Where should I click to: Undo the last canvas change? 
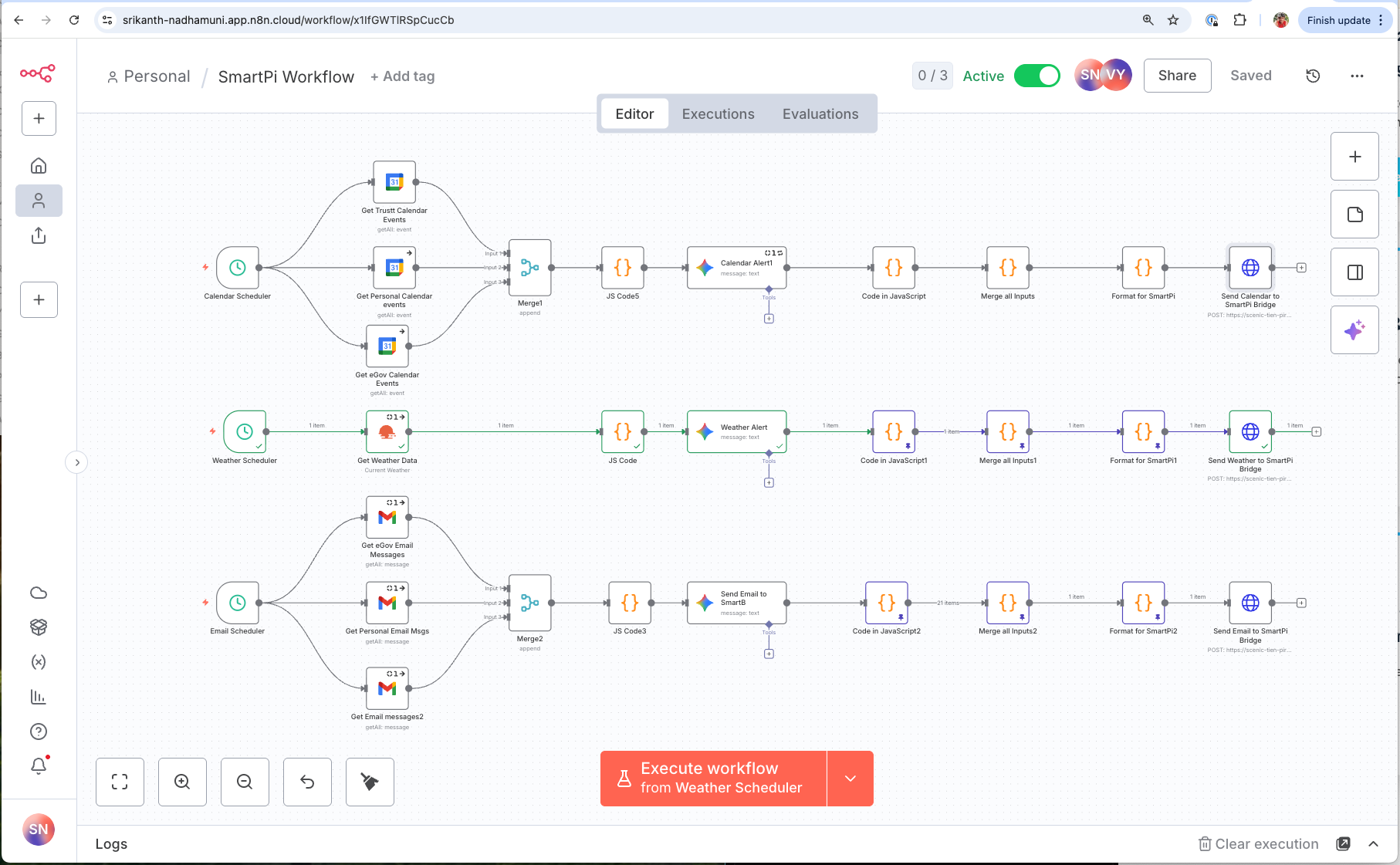point(307,782)
